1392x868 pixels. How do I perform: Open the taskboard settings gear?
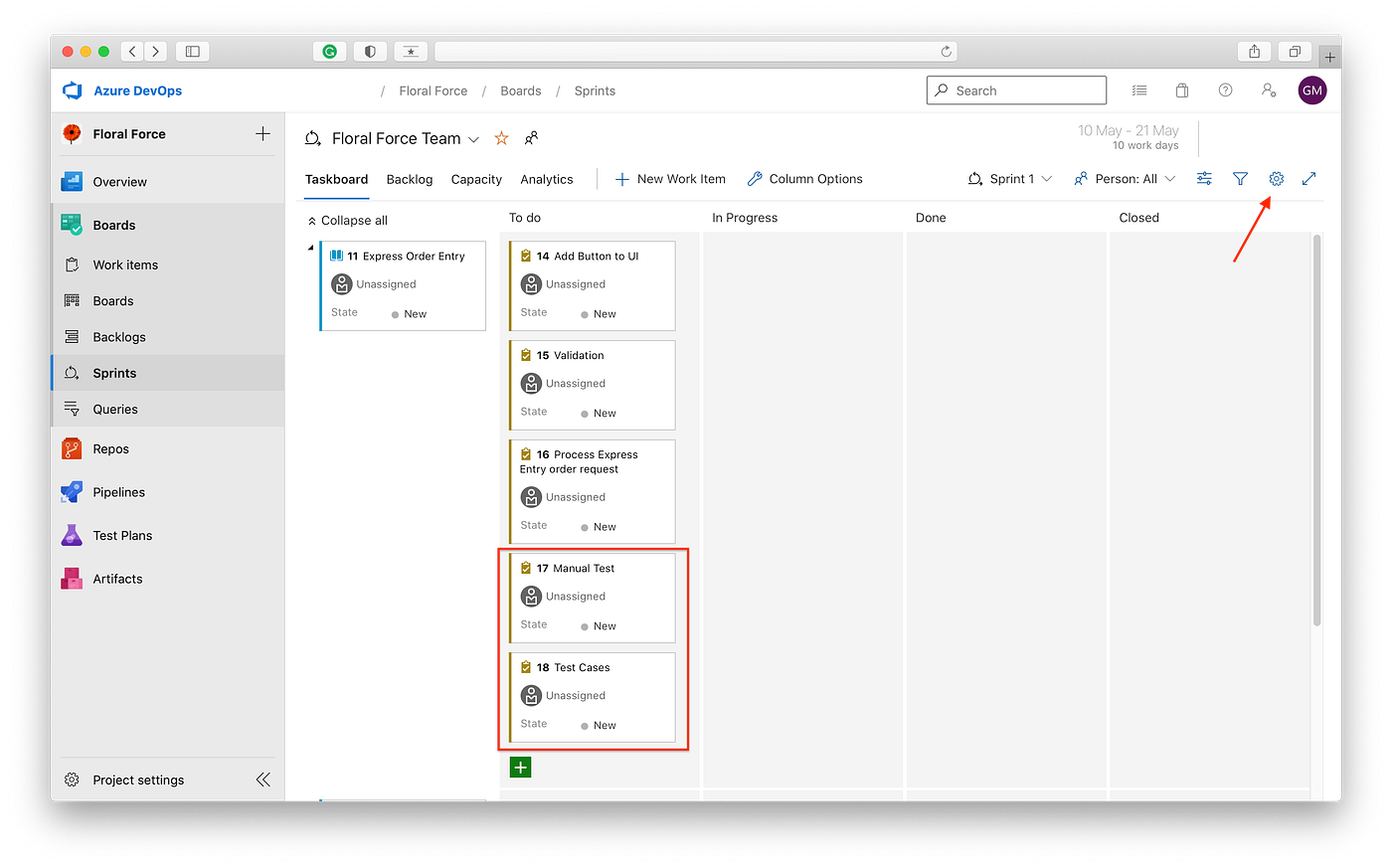pos(1276,178)
